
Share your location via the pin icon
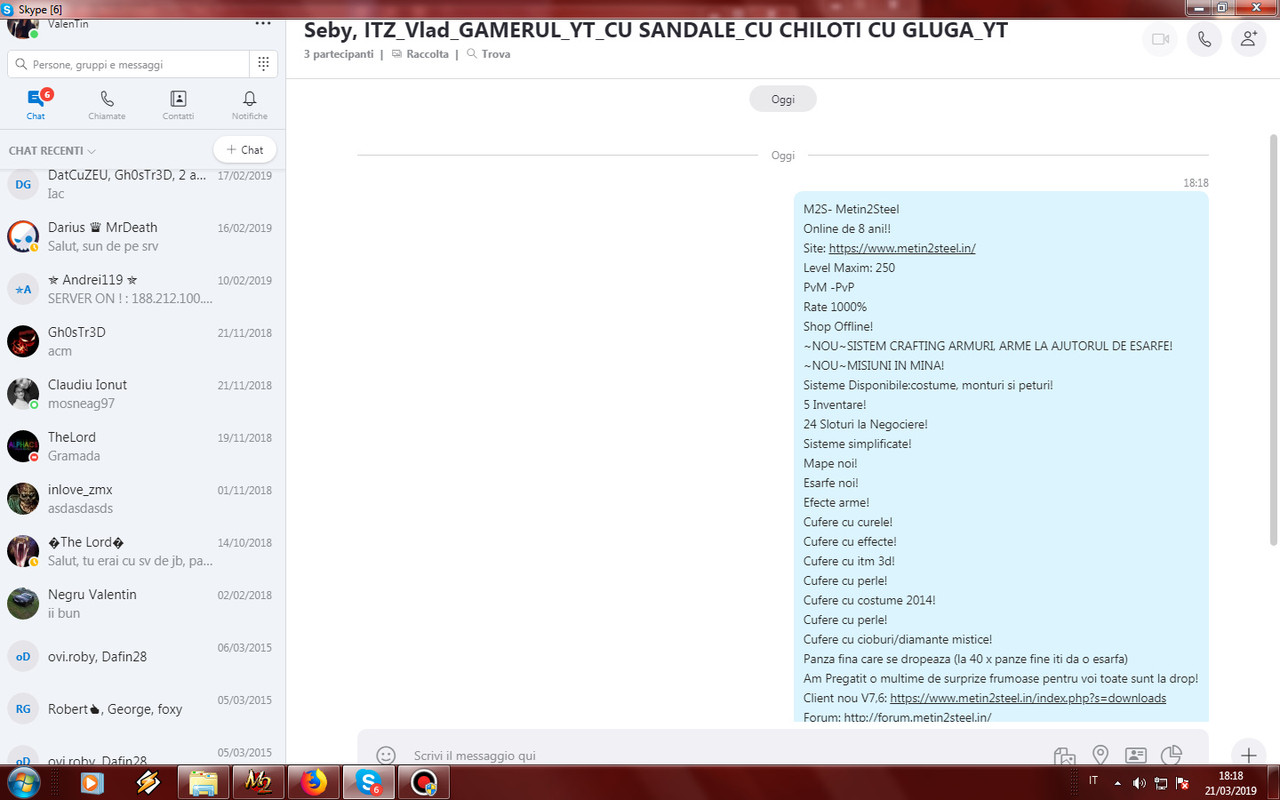pos(1100,756)
